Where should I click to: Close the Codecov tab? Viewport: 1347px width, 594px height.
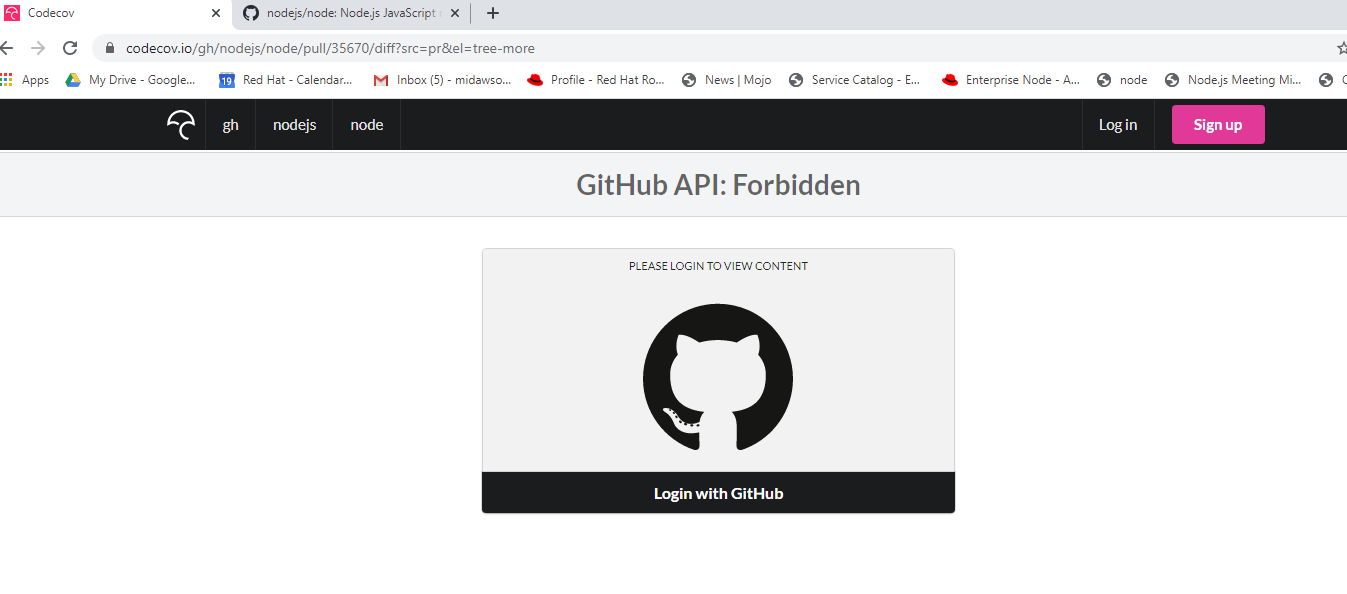(216, 14)
